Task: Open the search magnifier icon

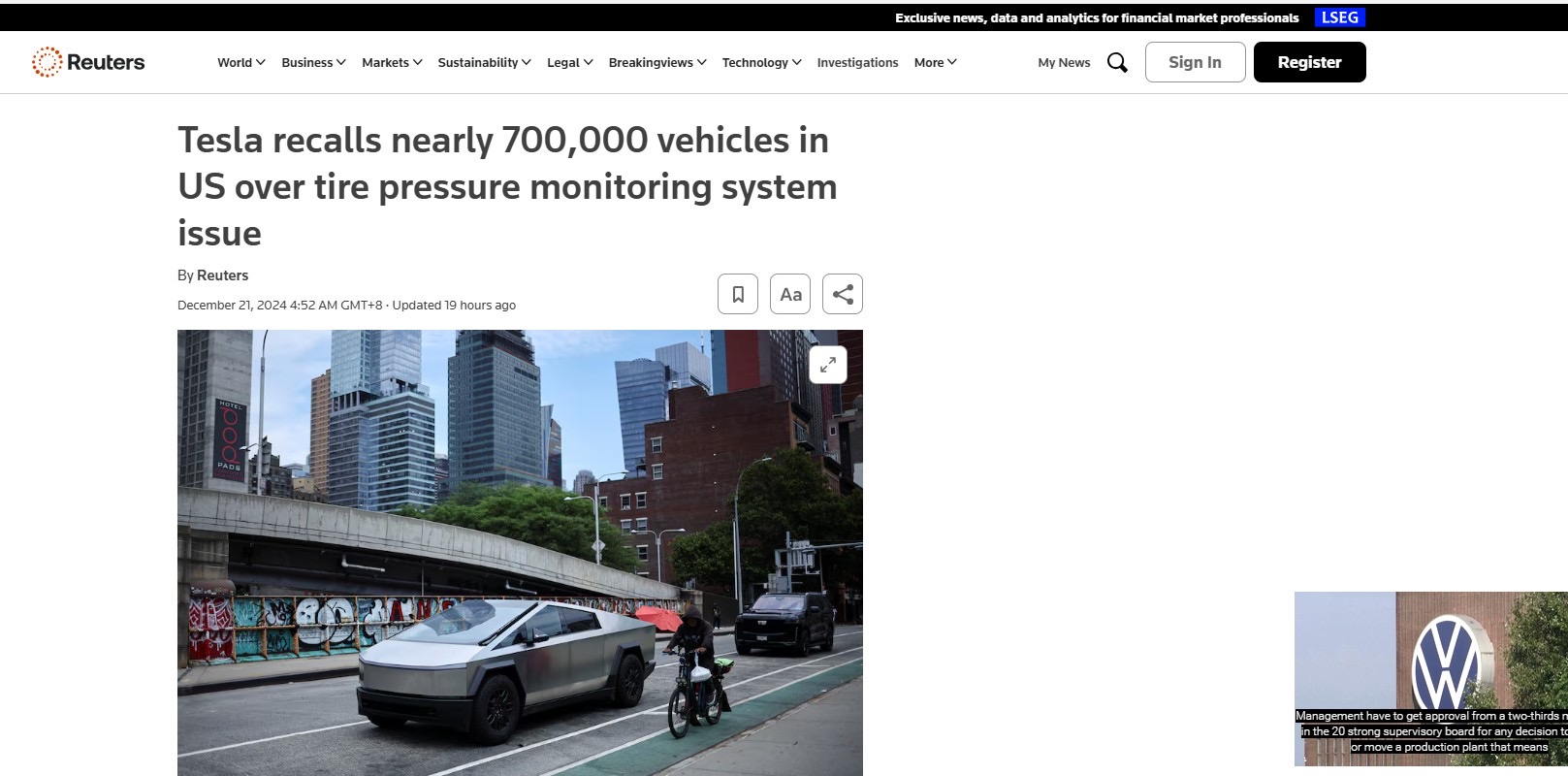Action: tap(1117, 62)
